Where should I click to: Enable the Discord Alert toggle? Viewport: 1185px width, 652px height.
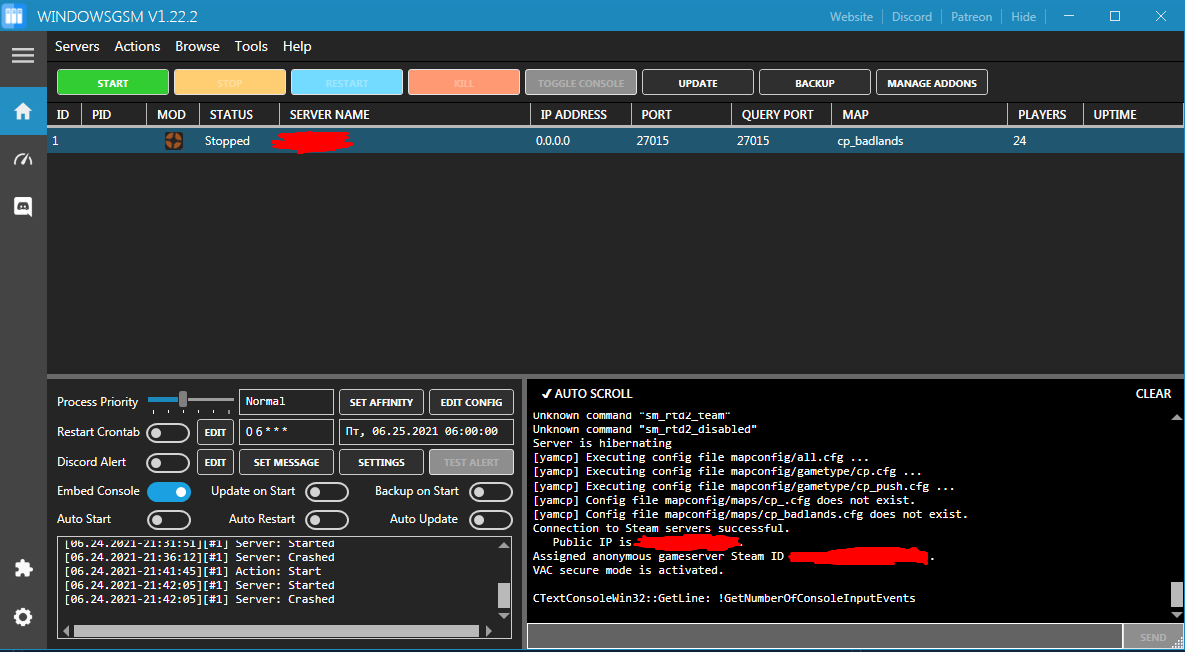click(x=168, y=462)
